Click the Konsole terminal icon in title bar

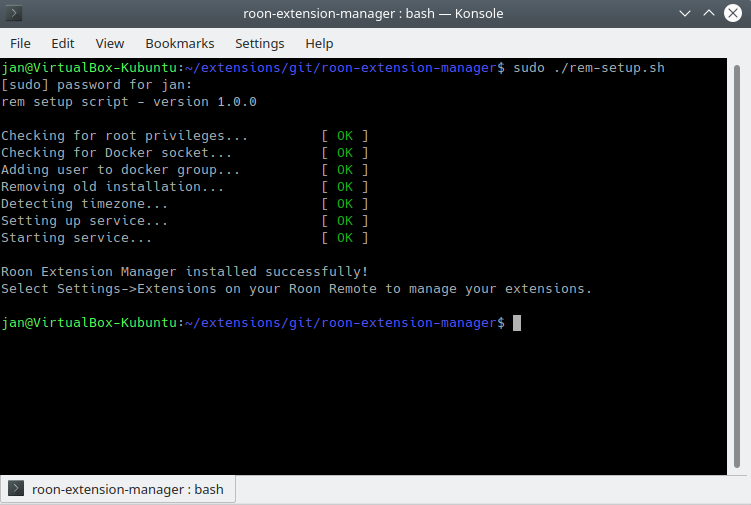(x=14, y=13)
